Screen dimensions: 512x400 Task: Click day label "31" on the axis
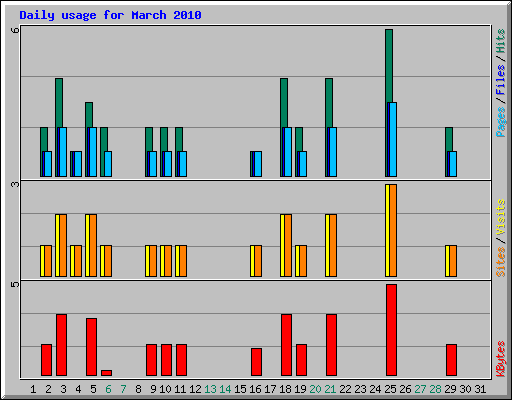(x=480, y=389)
